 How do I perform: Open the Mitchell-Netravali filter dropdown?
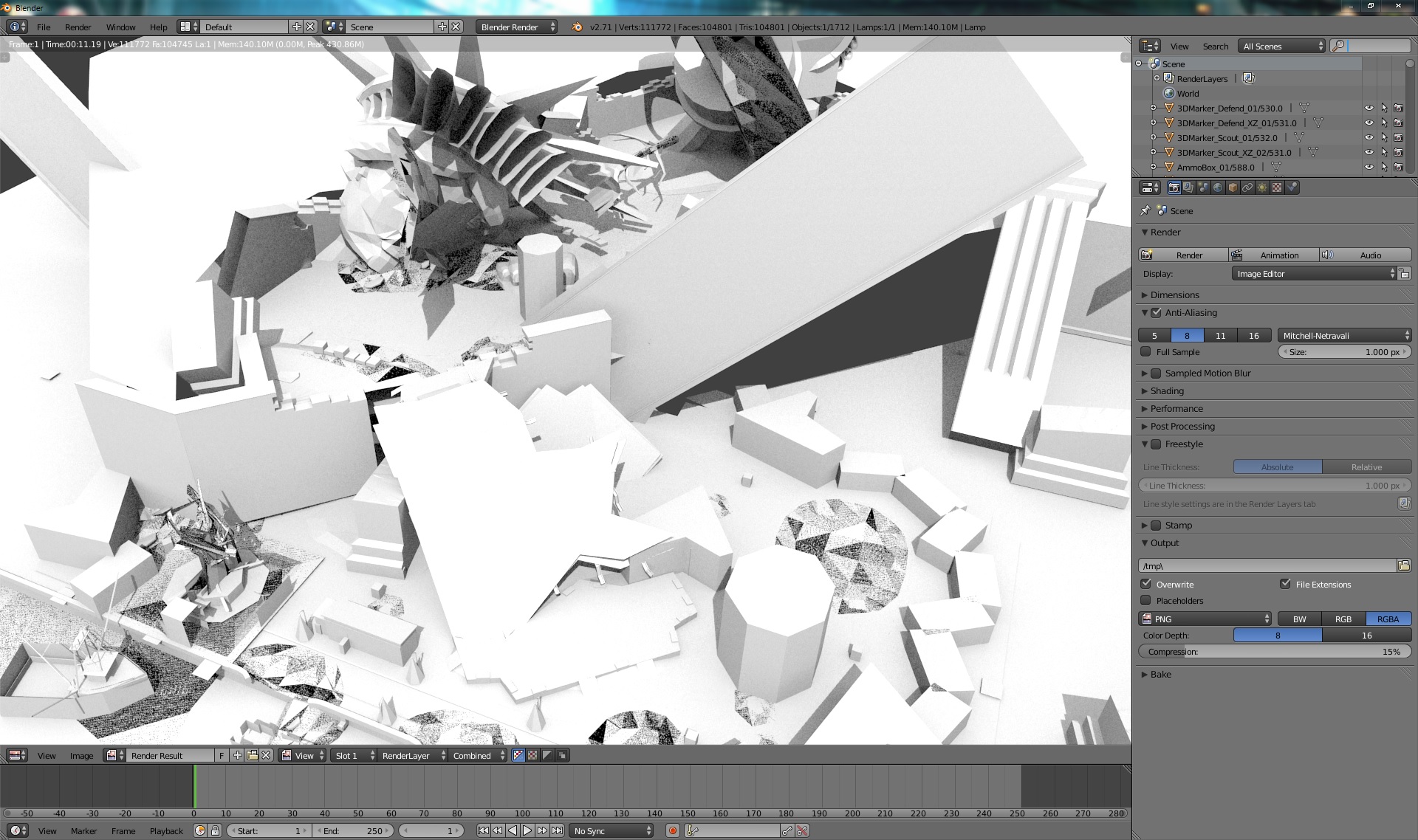1344,335
